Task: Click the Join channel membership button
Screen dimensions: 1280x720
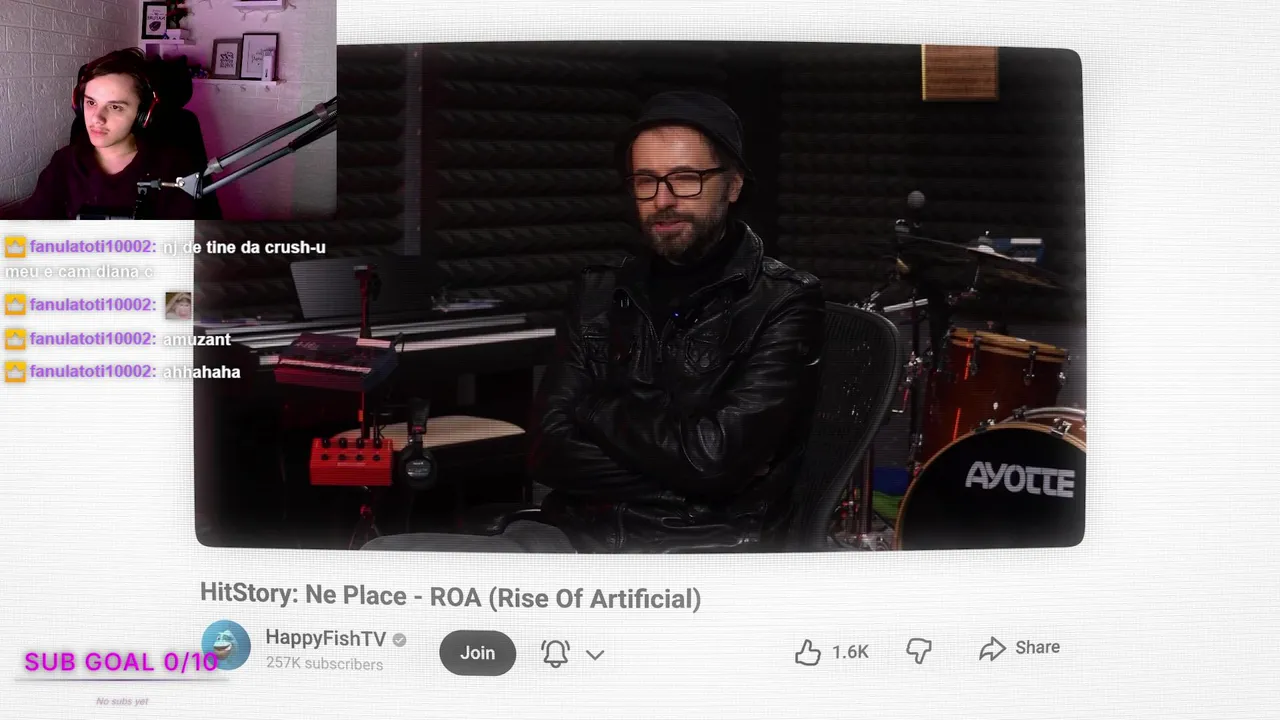Action: point(477,653)
